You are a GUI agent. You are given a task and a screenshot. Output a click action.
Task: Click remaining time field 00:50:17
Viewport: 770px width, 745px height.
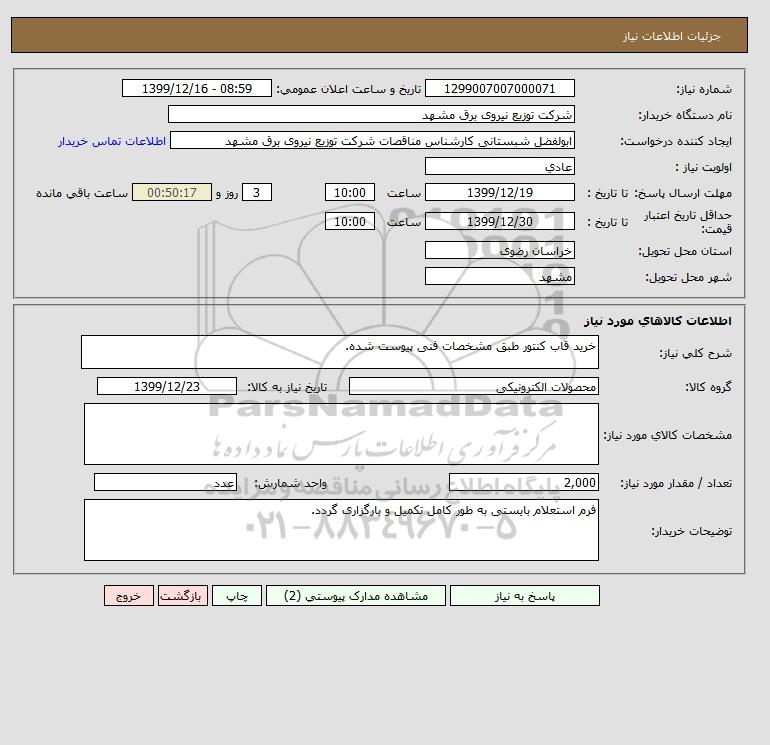pyautogui.click(x=172, y=193)
